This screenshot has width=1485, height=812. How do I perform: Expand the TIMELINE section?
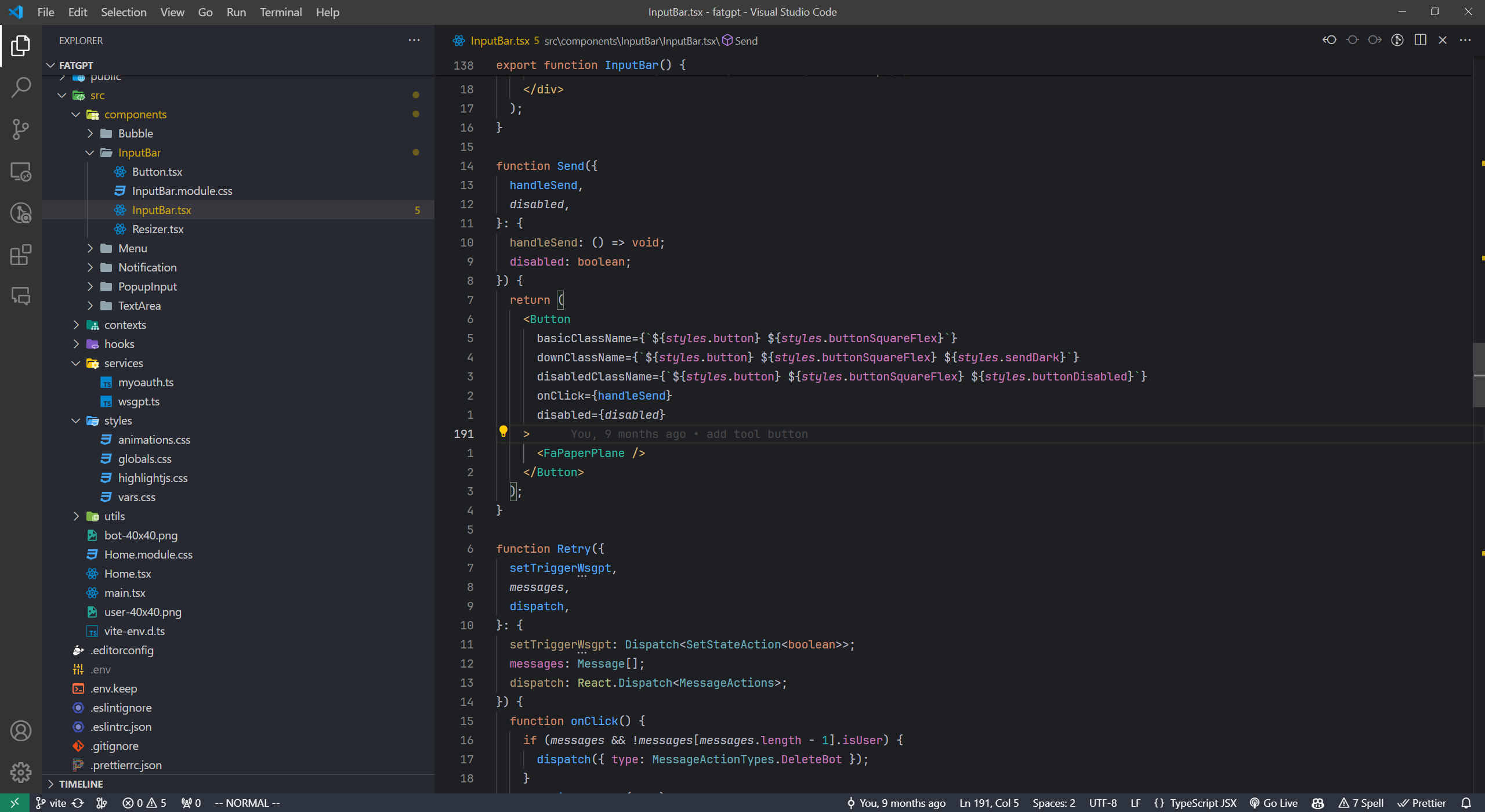[x=81, y=784]
